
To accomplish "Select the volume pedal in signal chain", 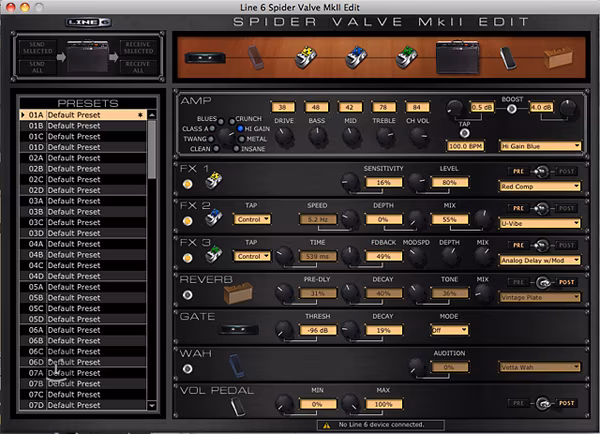I will pos(508,58).
